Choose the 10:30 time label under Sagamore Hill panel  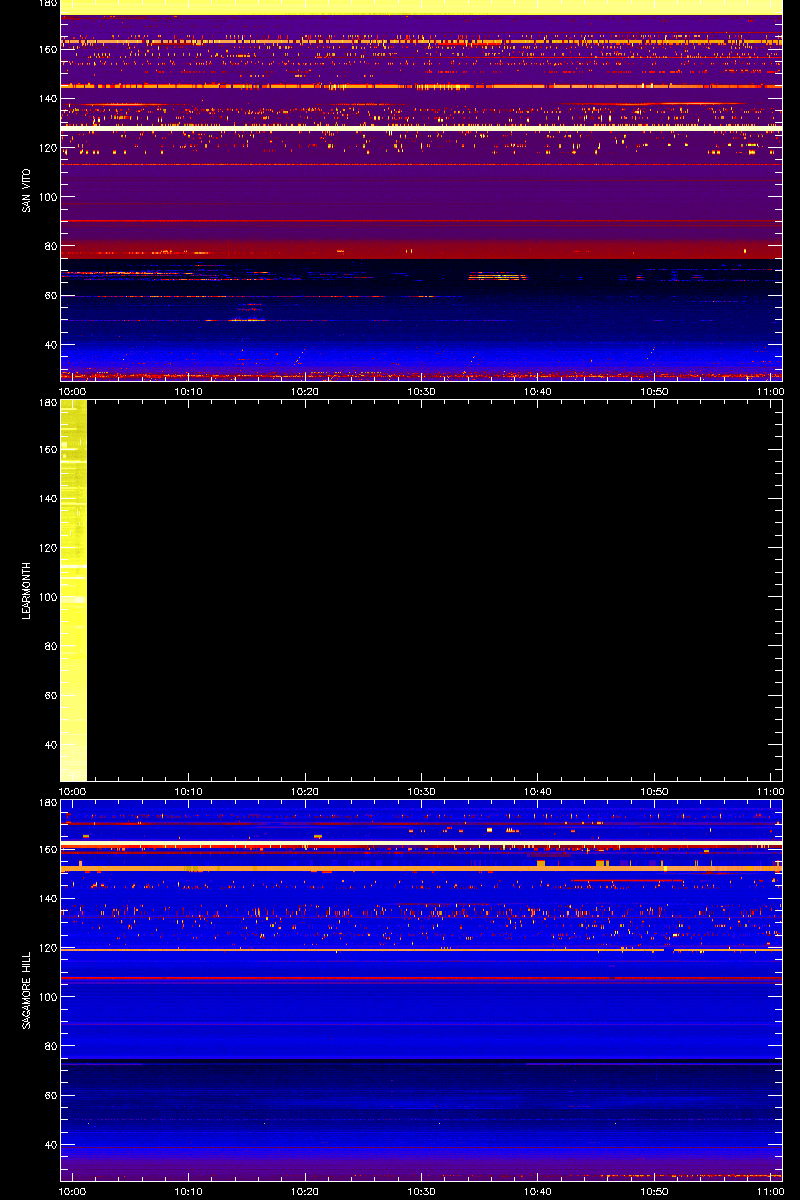422,1192
